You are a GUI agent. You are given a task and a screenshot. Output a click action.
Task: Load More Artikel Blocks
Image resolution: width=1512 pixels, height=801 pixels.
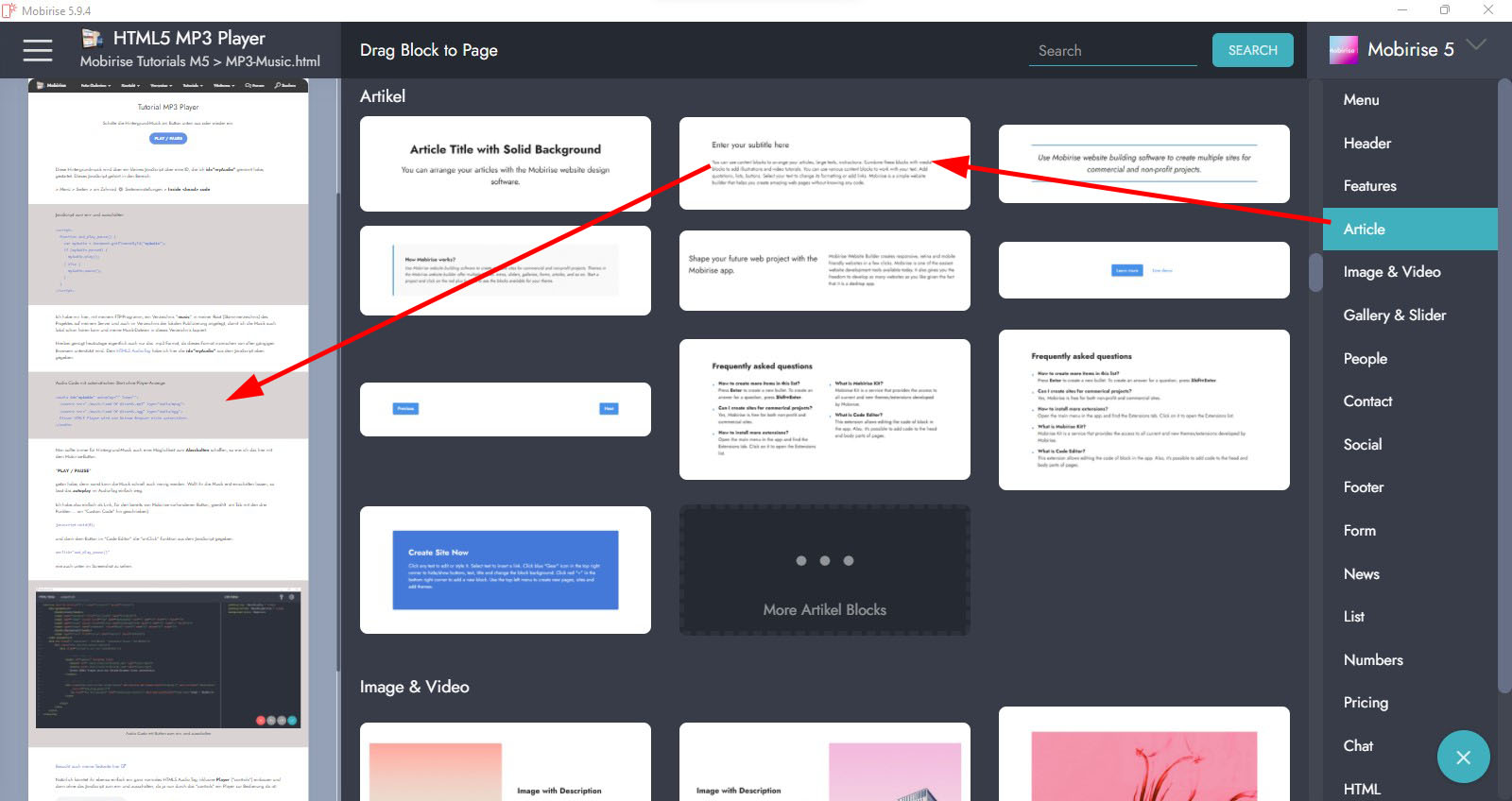tap(825, 570)
